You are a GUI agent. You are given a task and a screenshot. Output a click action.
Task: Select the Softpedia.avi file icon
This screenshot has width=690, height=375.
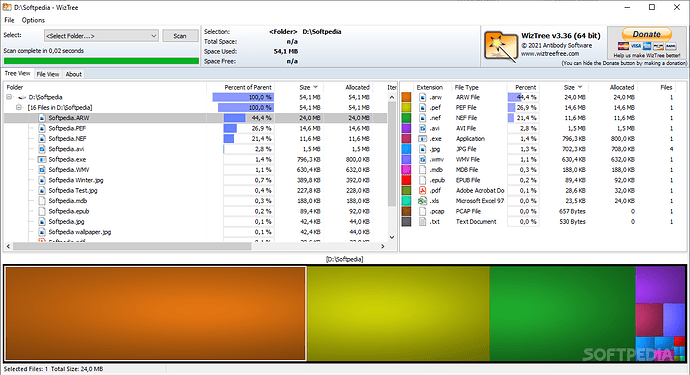tap(42, 149)
